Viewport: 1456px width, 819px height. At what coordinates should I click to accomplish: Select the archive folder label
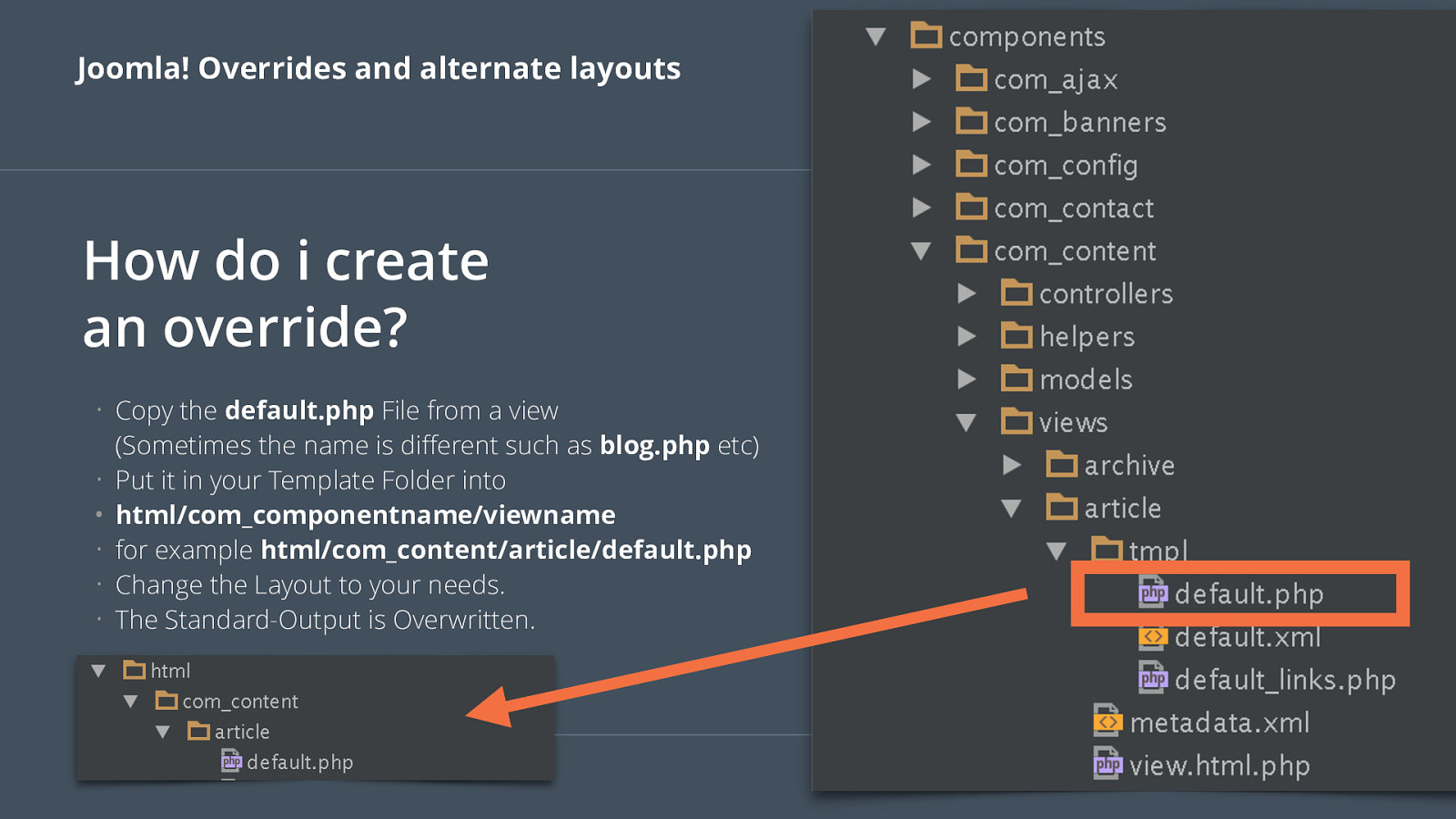pos(1129,465)
